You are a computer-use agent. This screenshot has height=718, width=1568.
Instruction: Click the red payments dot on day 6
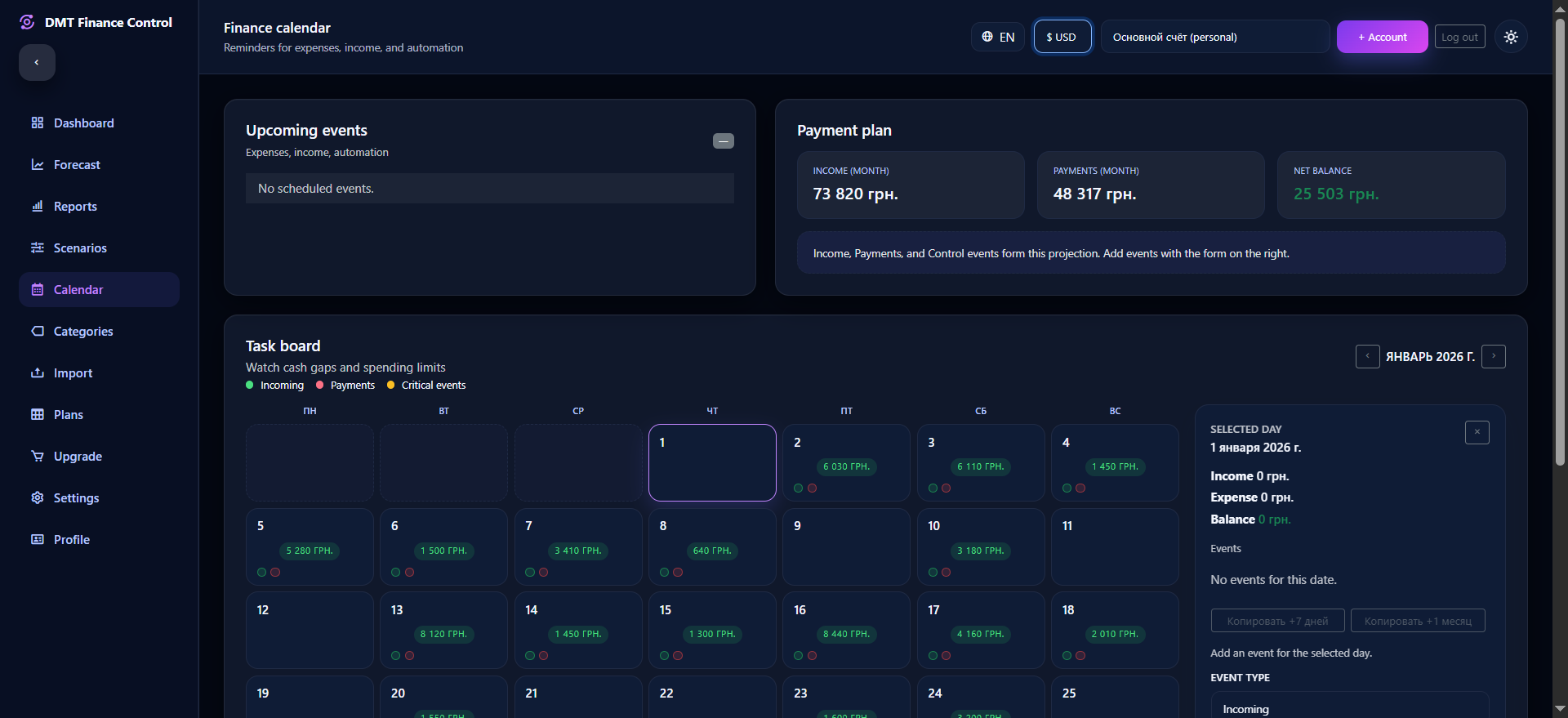pyautogui.click(x=409, y=573)
